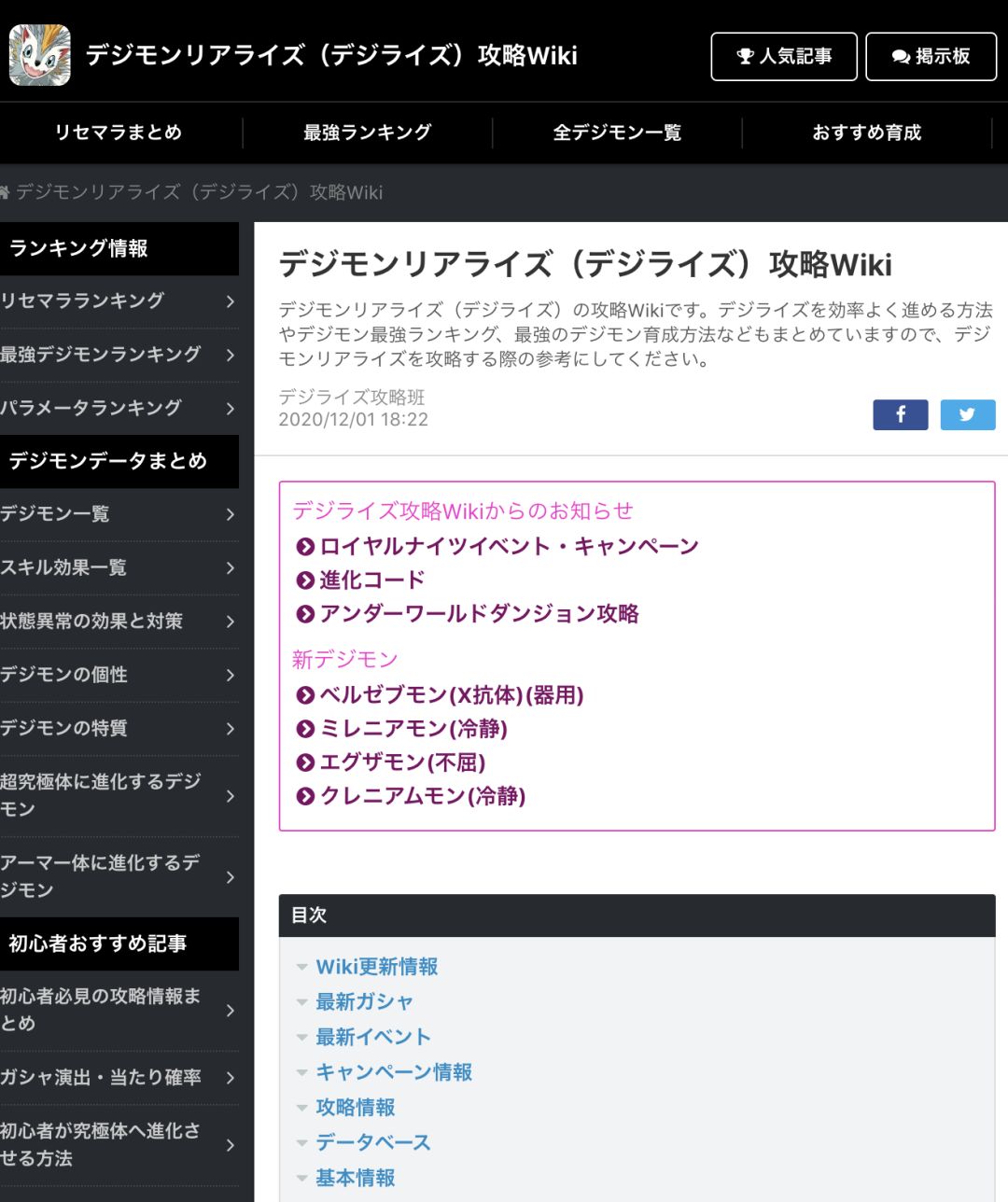The width and height of the screenshot is (1008, 1202).
Task: Click the arrow icon beside エグザモン(不屈)
Action: [305, 763]
